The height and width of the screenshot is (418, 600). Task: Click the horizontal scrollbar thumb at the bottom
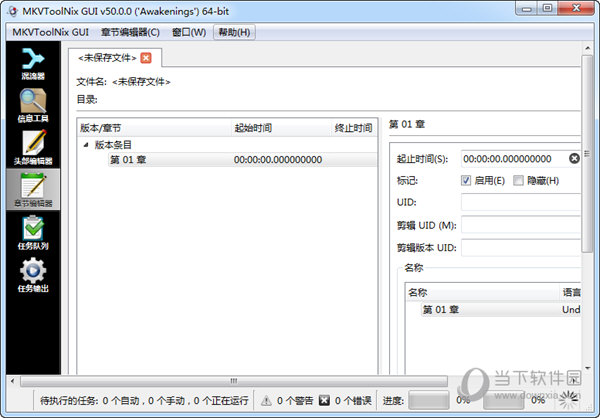(233, 381)
